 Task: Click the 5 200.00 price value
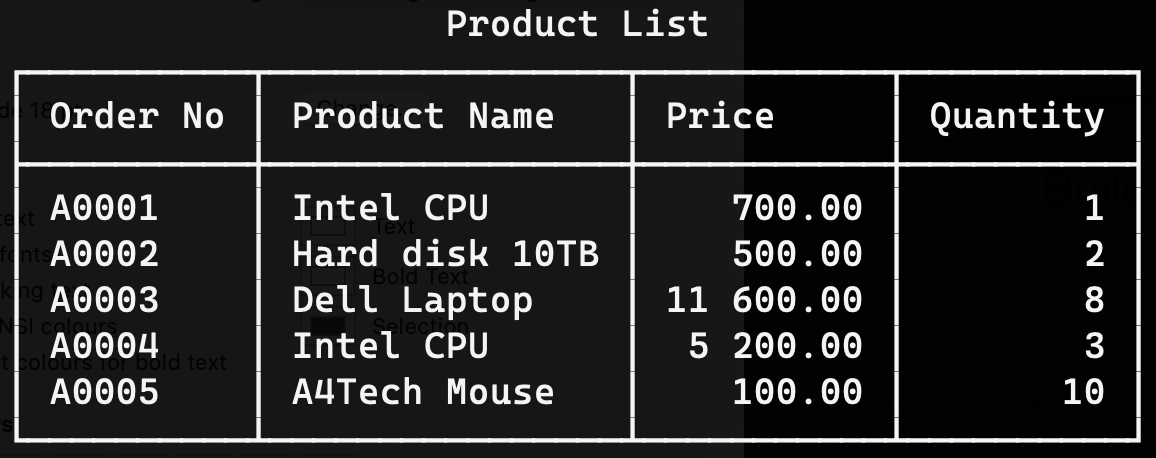click(775, 346)
